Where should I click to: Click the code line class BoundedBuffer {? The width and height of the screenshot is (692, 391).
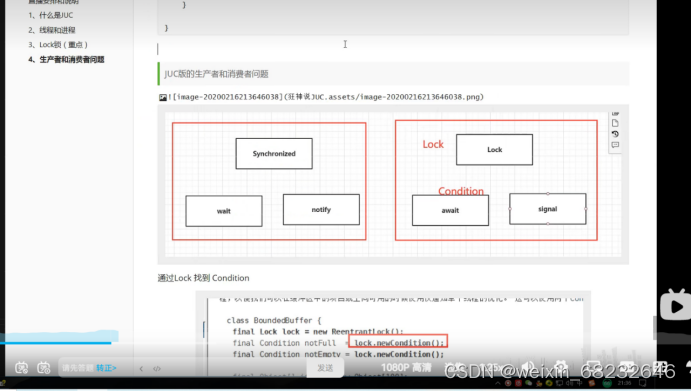point(274,320)
